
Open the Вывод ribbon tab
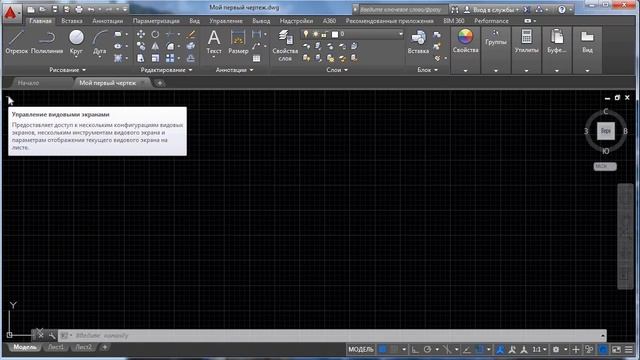click(x=261, y=21)
